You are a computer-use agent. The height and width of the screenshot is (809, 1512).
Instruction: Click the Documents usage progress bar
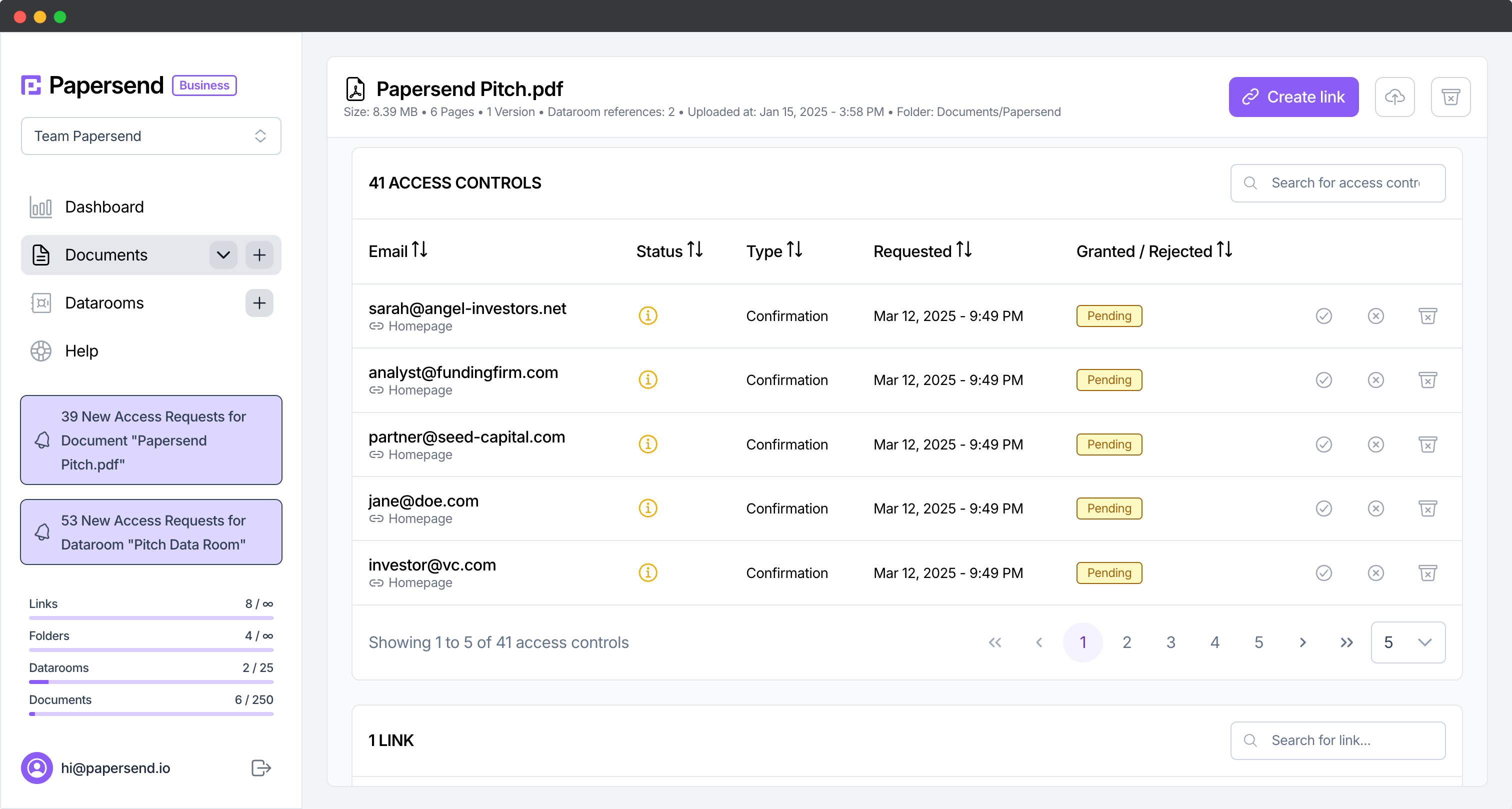point(150,714)
